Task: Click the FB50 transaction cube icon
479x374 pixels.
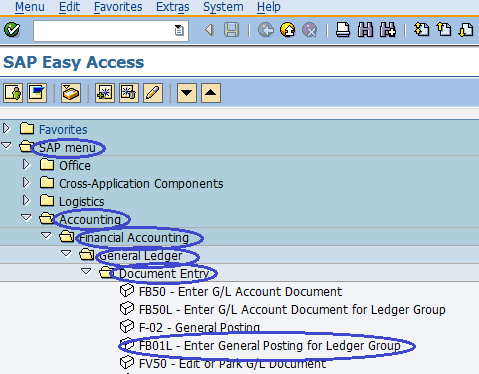Action: click(127, 291)
